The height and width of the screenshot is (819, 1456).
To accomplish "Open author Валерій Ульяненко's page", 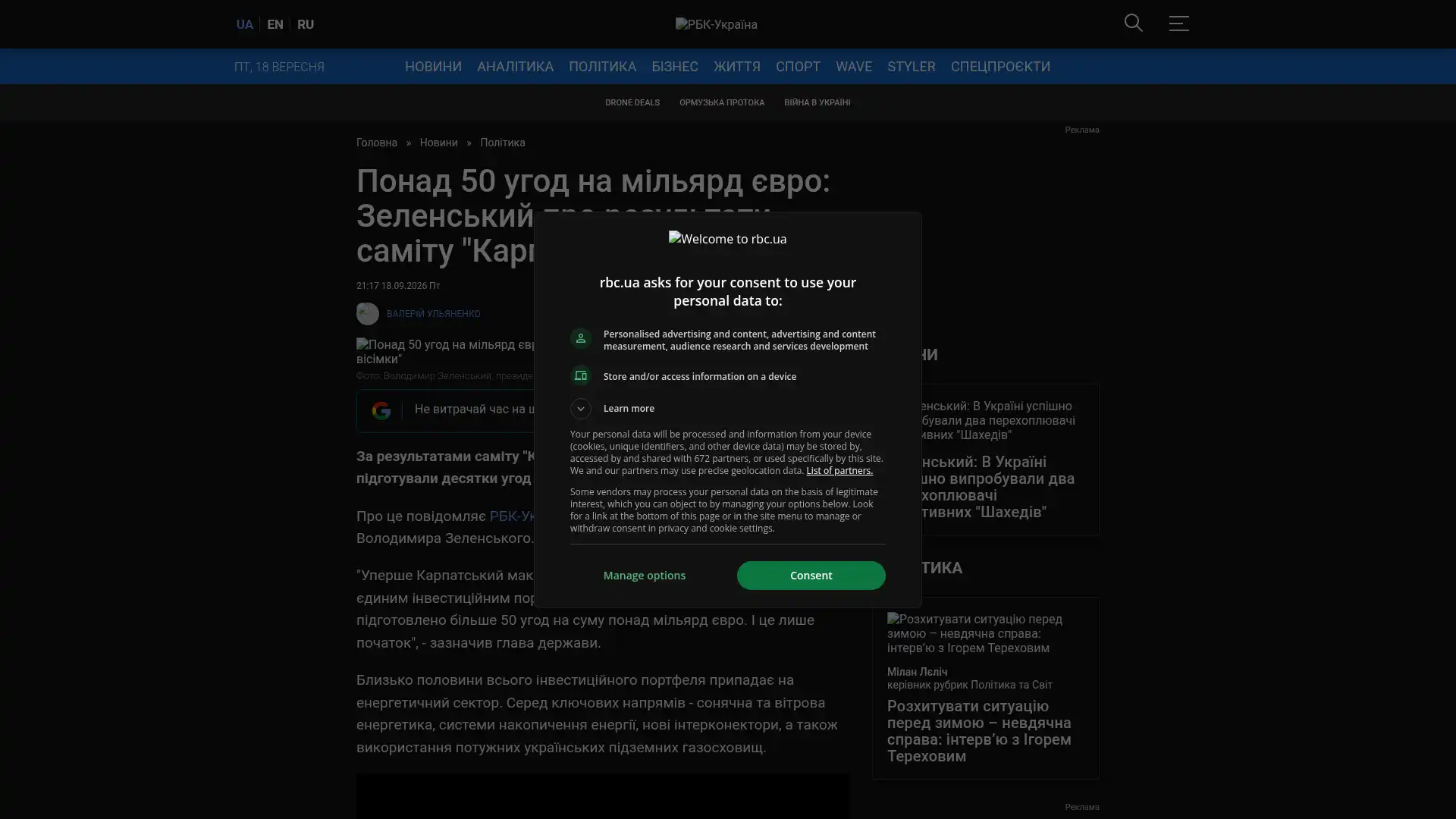I will click(x=433, y=314).
